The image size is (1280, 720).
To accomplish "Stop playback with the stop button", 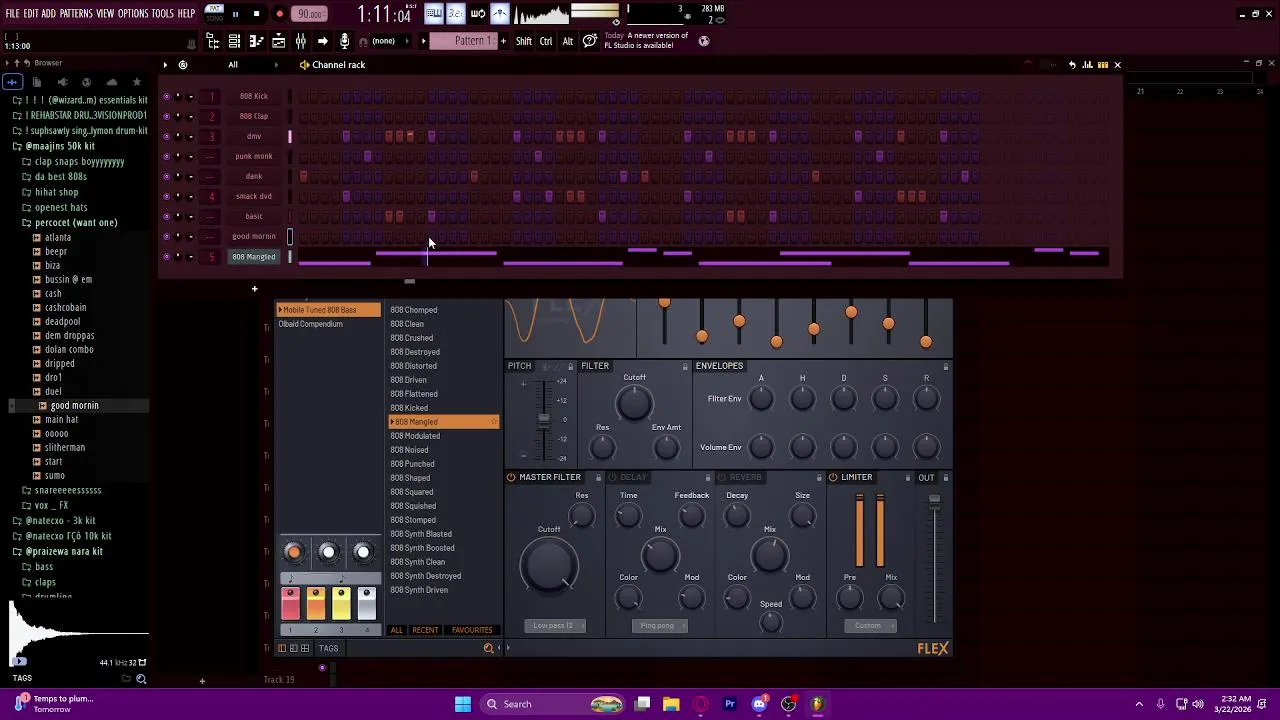I will [256, 14].
